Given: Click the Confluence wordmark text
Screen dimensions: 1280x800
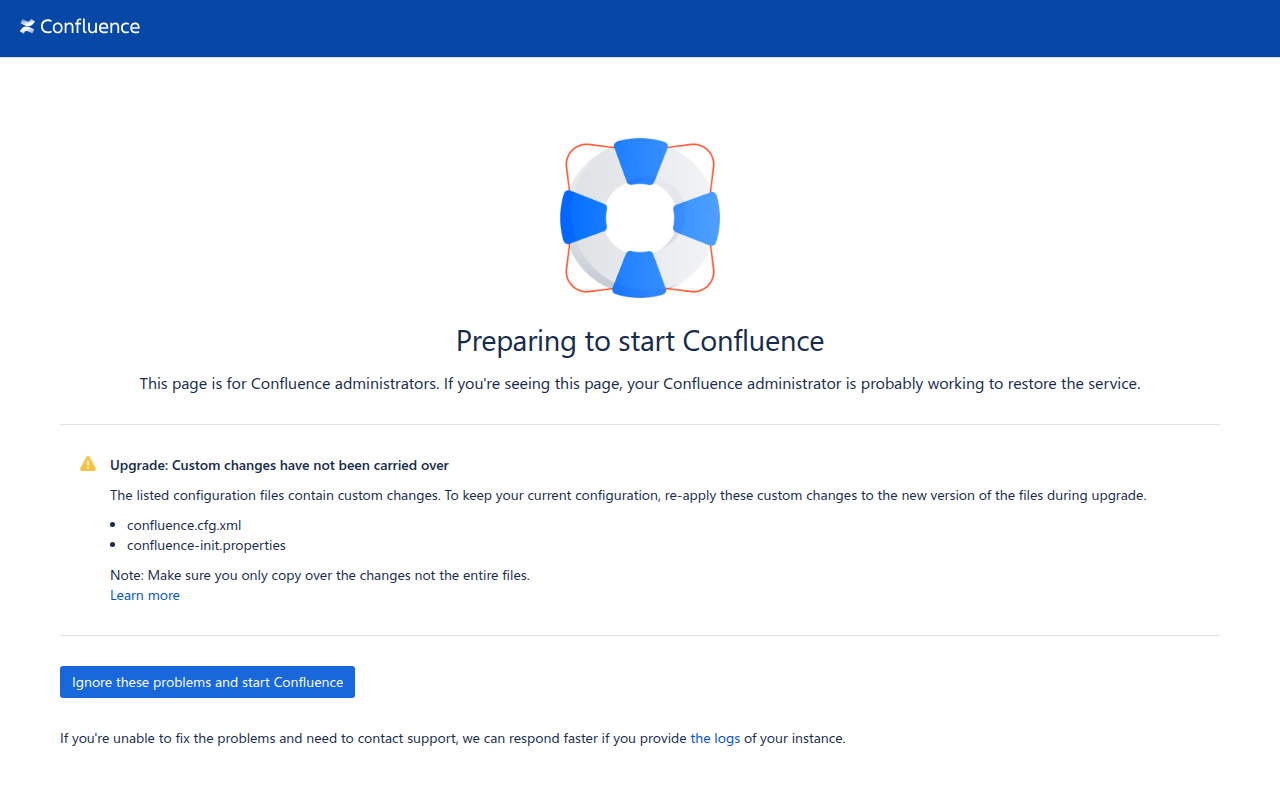Looking at the screenshot, I should click(x=90, y=27).
